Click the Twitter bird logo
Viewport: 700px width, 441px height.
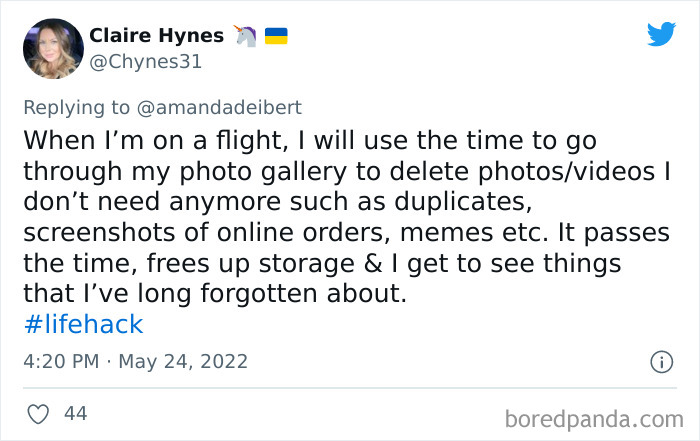(x=661, y=35)
